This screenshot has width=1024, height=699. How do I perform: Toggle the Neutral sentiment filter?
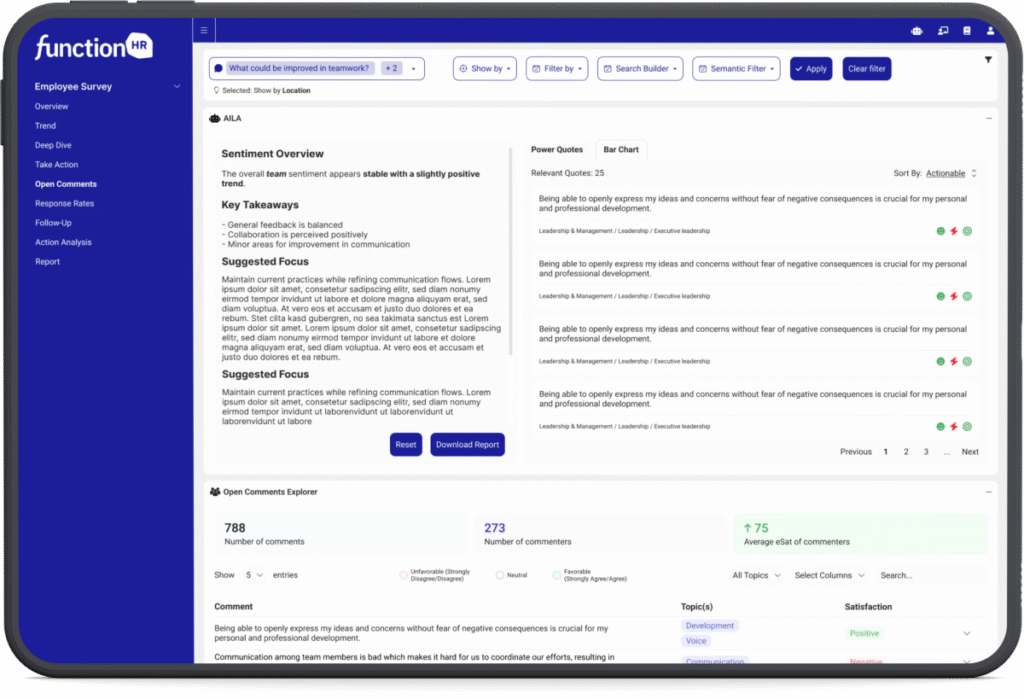(x=500, y=575)
